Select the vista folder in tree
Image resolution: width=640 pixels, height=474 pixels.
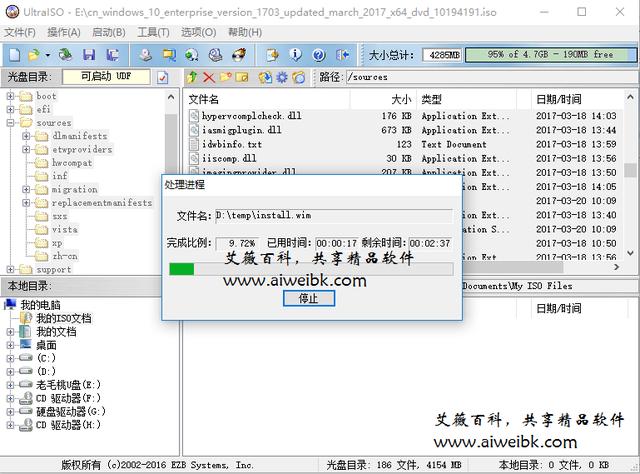click(64, 229)
